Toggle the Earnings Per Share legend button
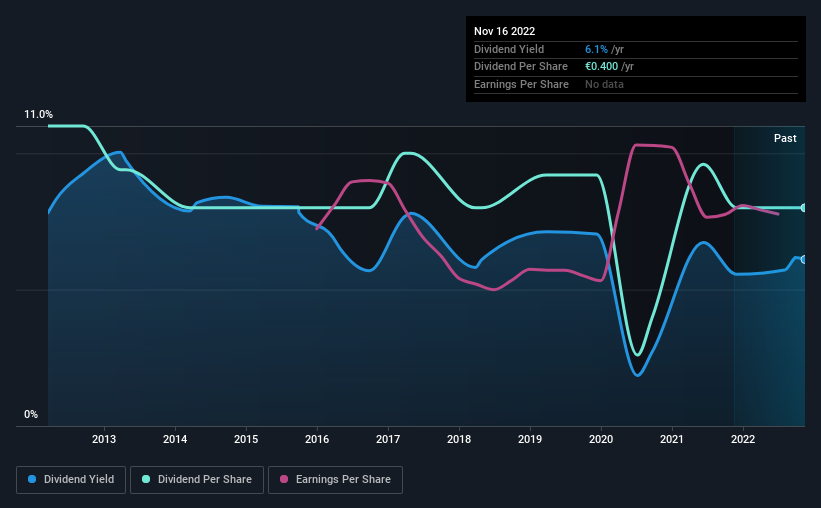The width and height of the screenshot is (821, 508). click(x=335, y=480)
